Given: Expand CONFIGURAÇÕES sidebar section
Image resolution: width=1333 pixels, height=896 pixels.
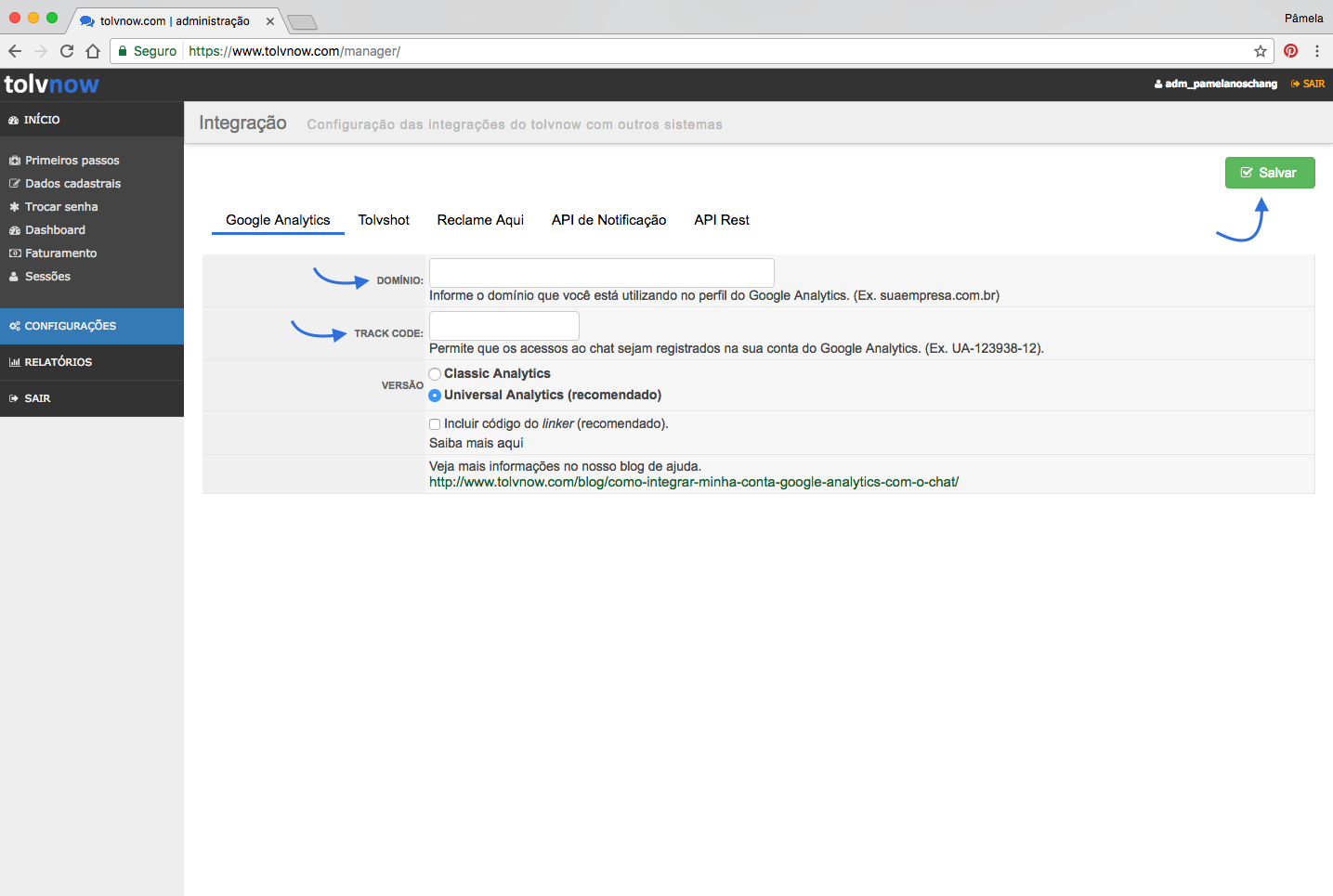Looking at the screenshot, I should (x=92, y=326).
